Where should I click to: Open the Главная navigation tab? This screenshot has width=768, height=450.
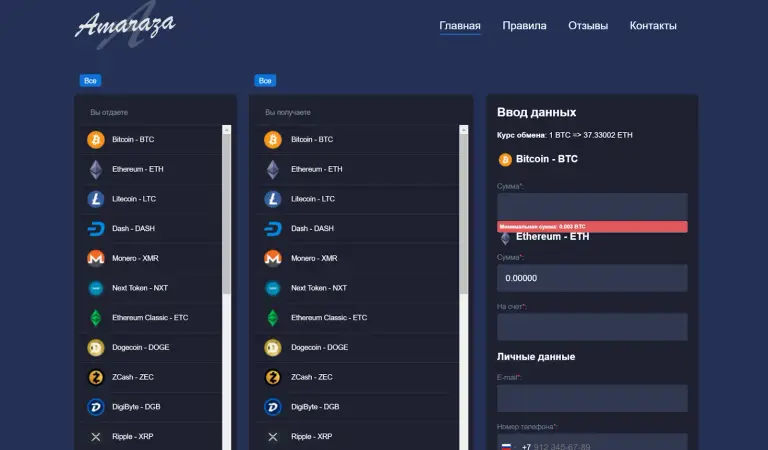(460, 25)
